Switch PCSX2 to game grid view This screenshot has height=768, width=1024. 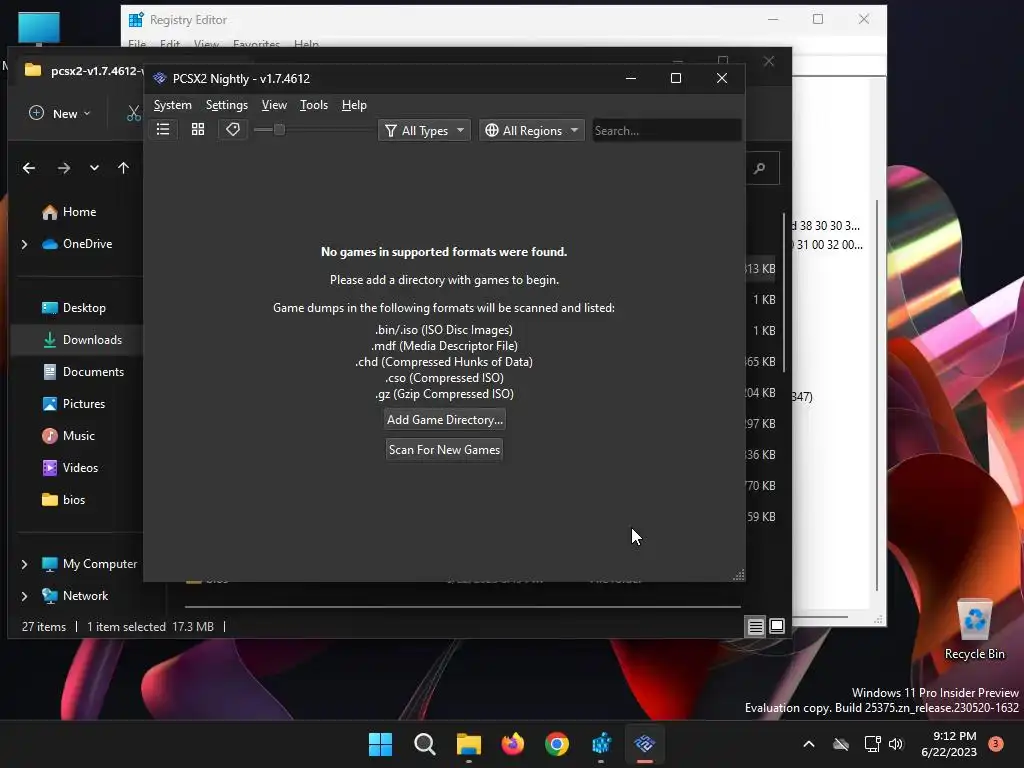(x=198, y=129)
